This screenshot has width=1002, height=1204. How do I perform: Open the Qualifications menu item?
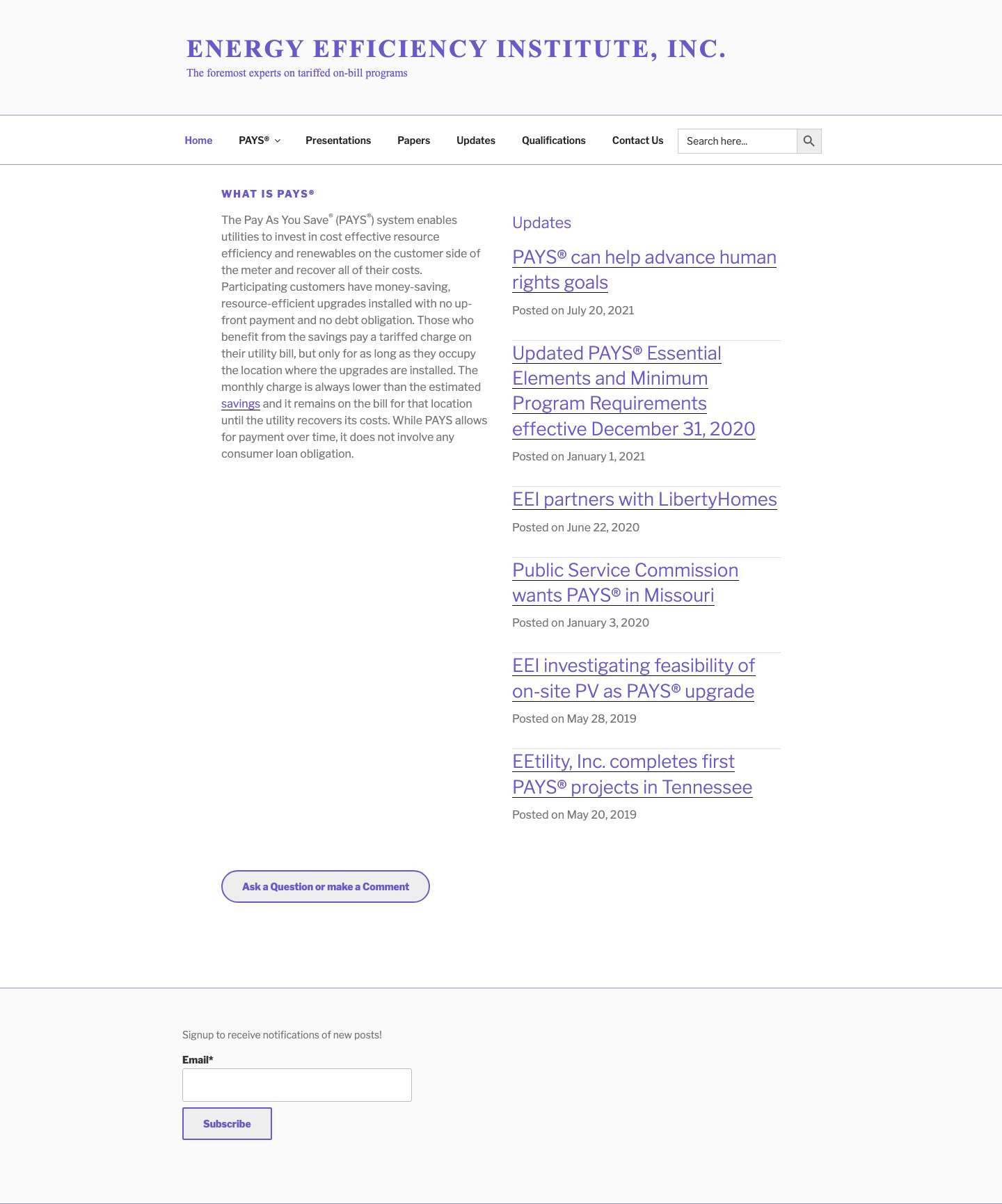point(554,141)
